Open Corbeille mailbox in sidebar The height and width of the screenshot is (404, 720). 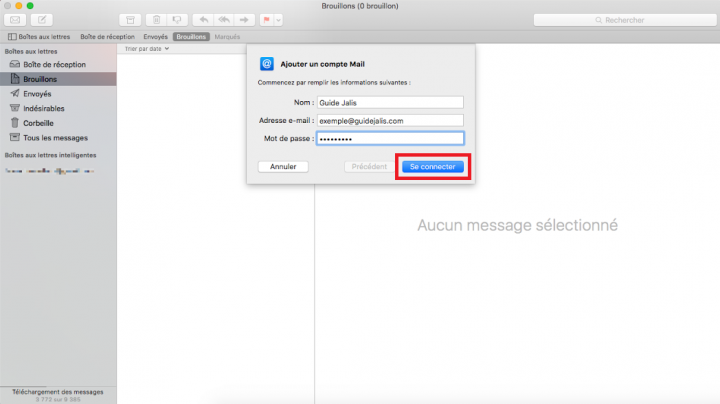pyautogui.click(x=40, y=122)
